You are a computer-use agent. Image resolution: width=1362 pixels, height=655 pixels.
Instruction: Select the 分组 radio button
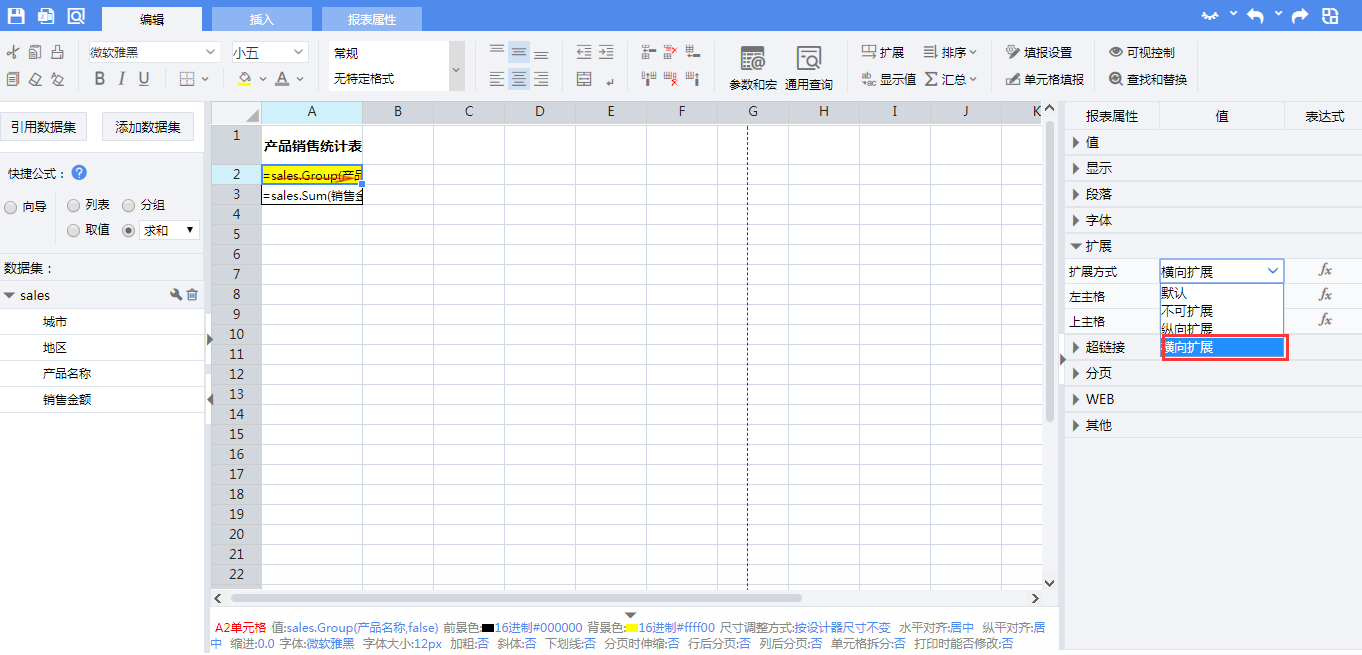(128, 205)
